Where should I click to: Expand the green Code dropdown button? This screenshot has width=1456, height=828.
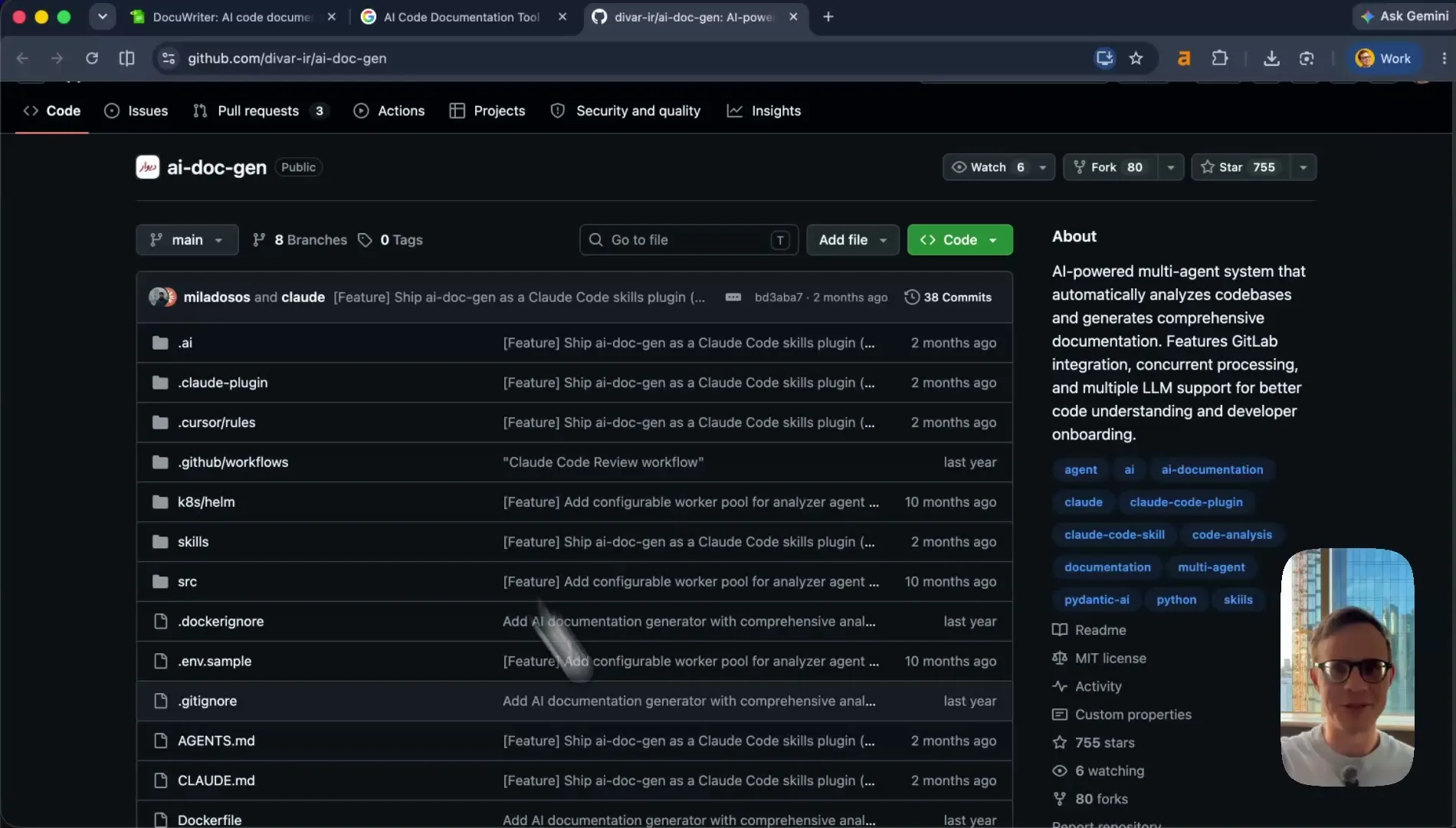click(959, 240)
